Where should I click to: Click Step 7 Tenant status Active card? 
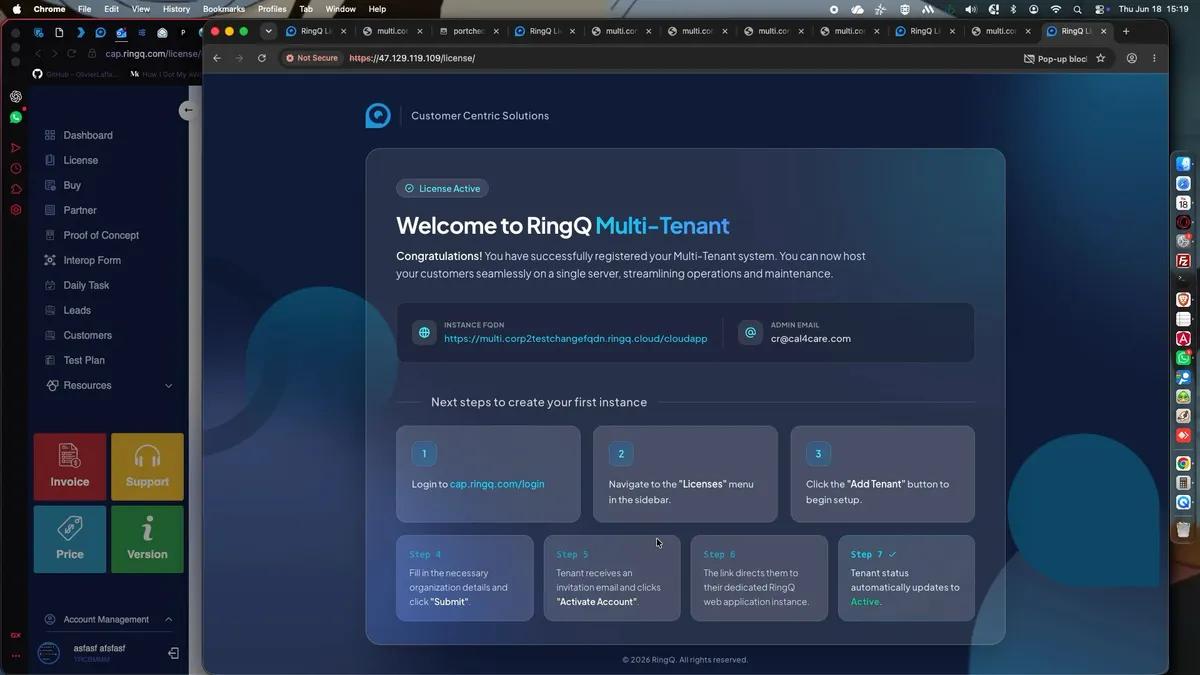pos(906,578)
